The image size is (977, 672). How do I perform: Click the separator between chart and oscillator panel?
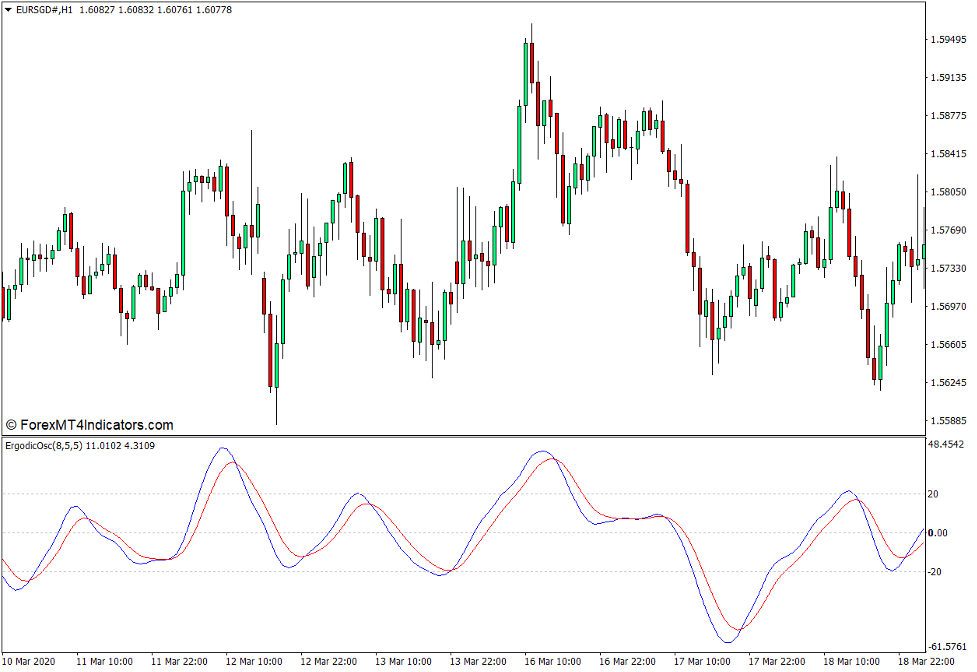[460, 436]
